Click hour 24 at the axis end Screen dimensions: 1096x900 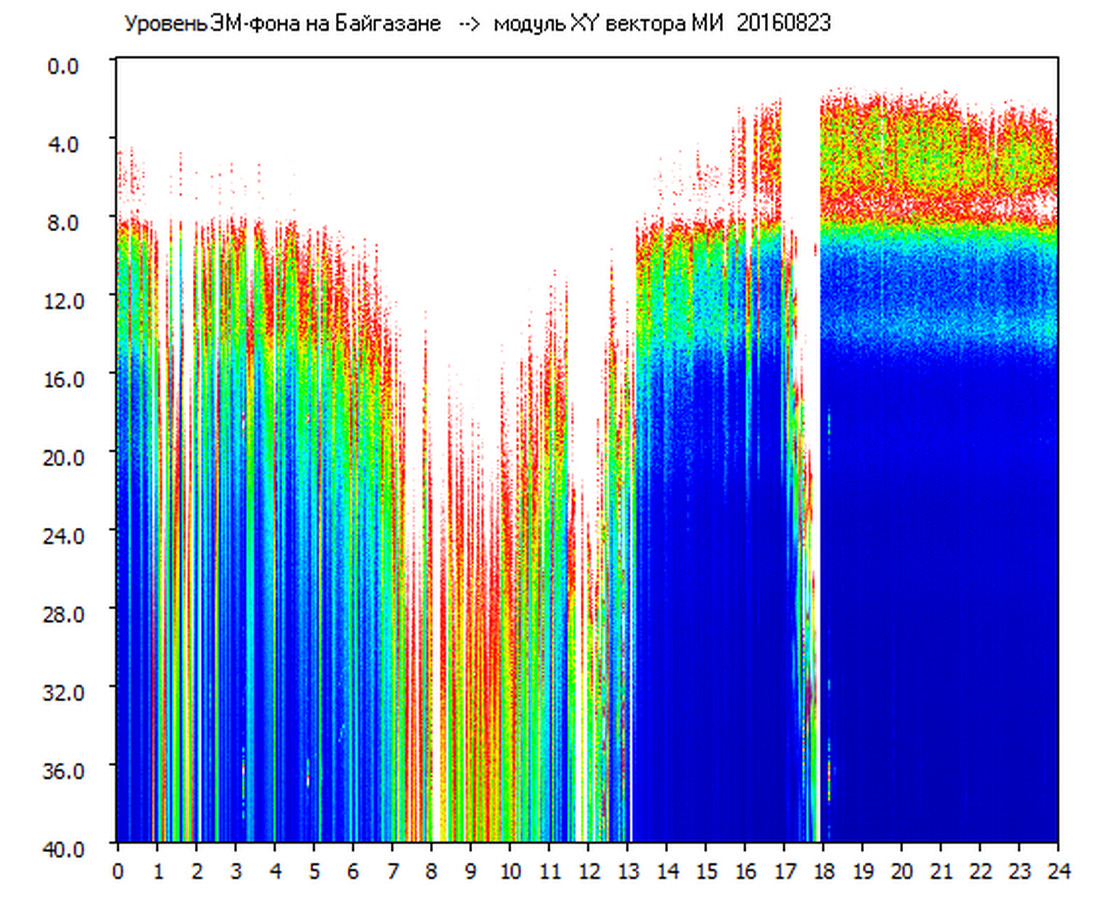coord(1058,870)
